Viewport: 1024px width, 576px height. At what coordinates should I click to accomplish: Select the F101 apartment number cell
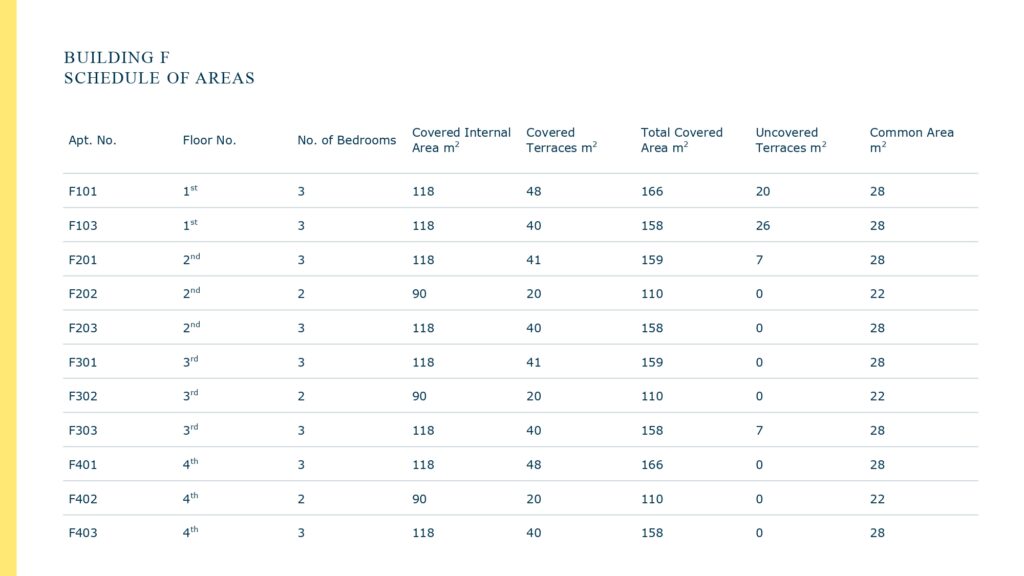coord(83,191)
